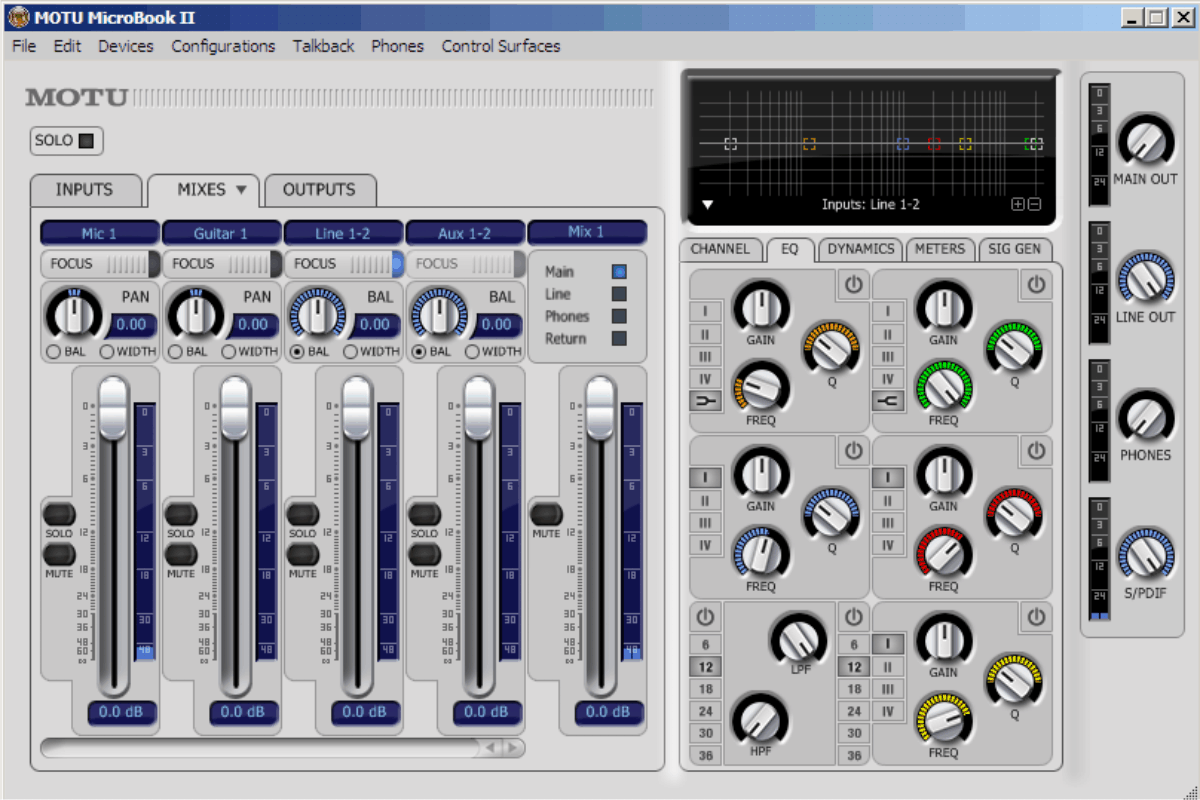Mute the Guitar 1 channel
The height and width of the screenshot is (800, 1200).
180,554
